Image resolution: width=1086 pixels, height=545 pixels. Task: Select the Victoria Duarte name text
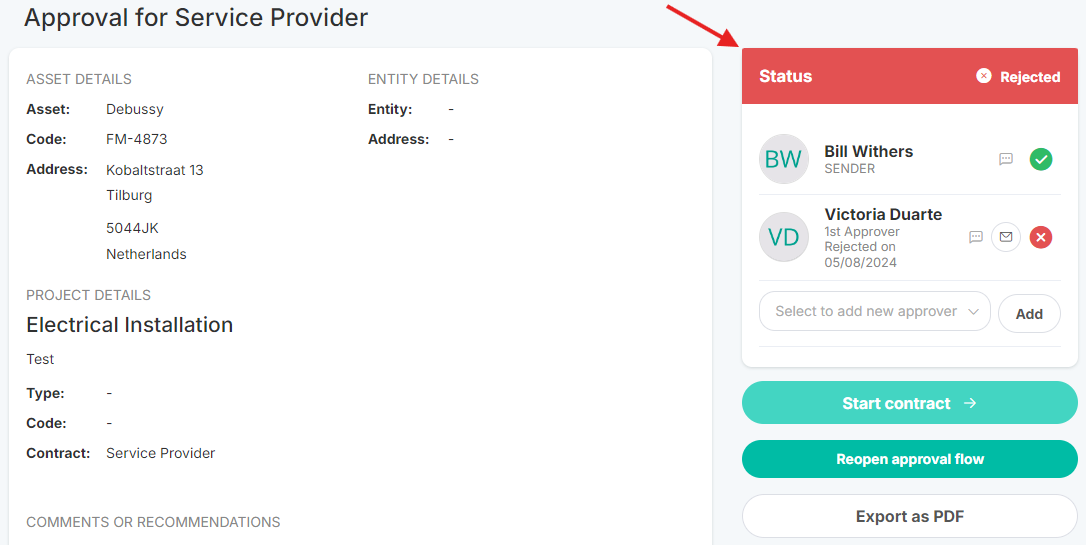point(883,214)
